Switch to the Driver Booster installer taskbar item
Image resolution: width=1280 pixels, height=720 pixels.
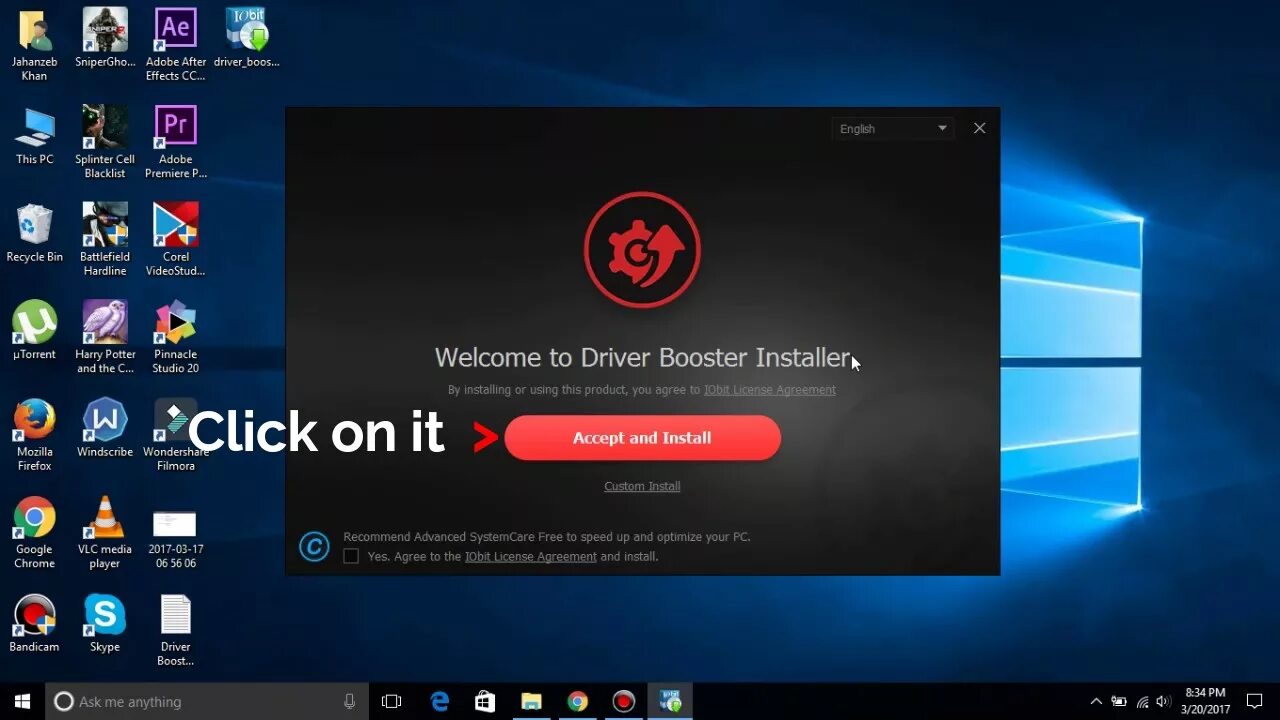[670, 701]
